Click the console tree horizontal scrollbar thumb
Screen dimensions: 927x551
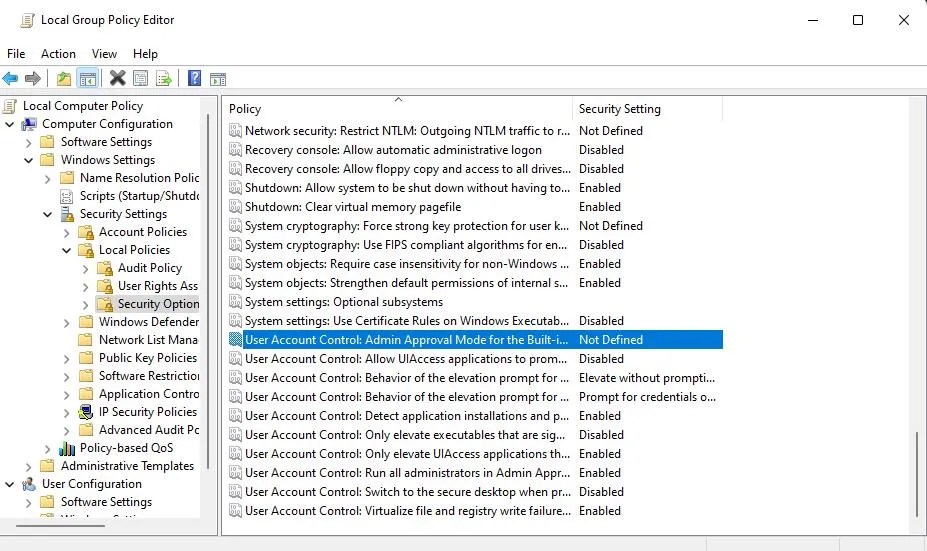coord(60,526)
